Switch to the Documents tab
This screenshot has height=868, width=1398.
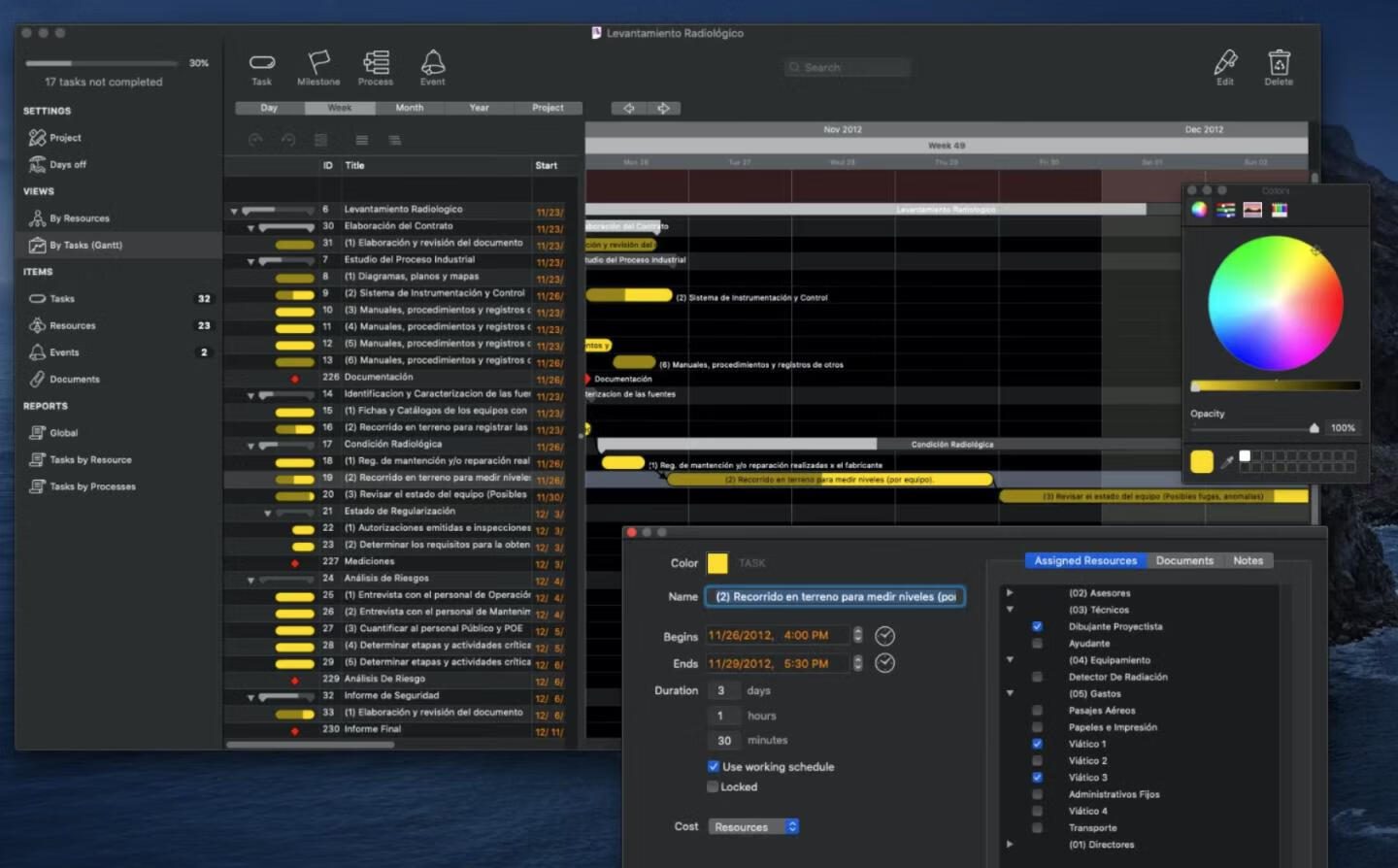[x=1183, y=560]
